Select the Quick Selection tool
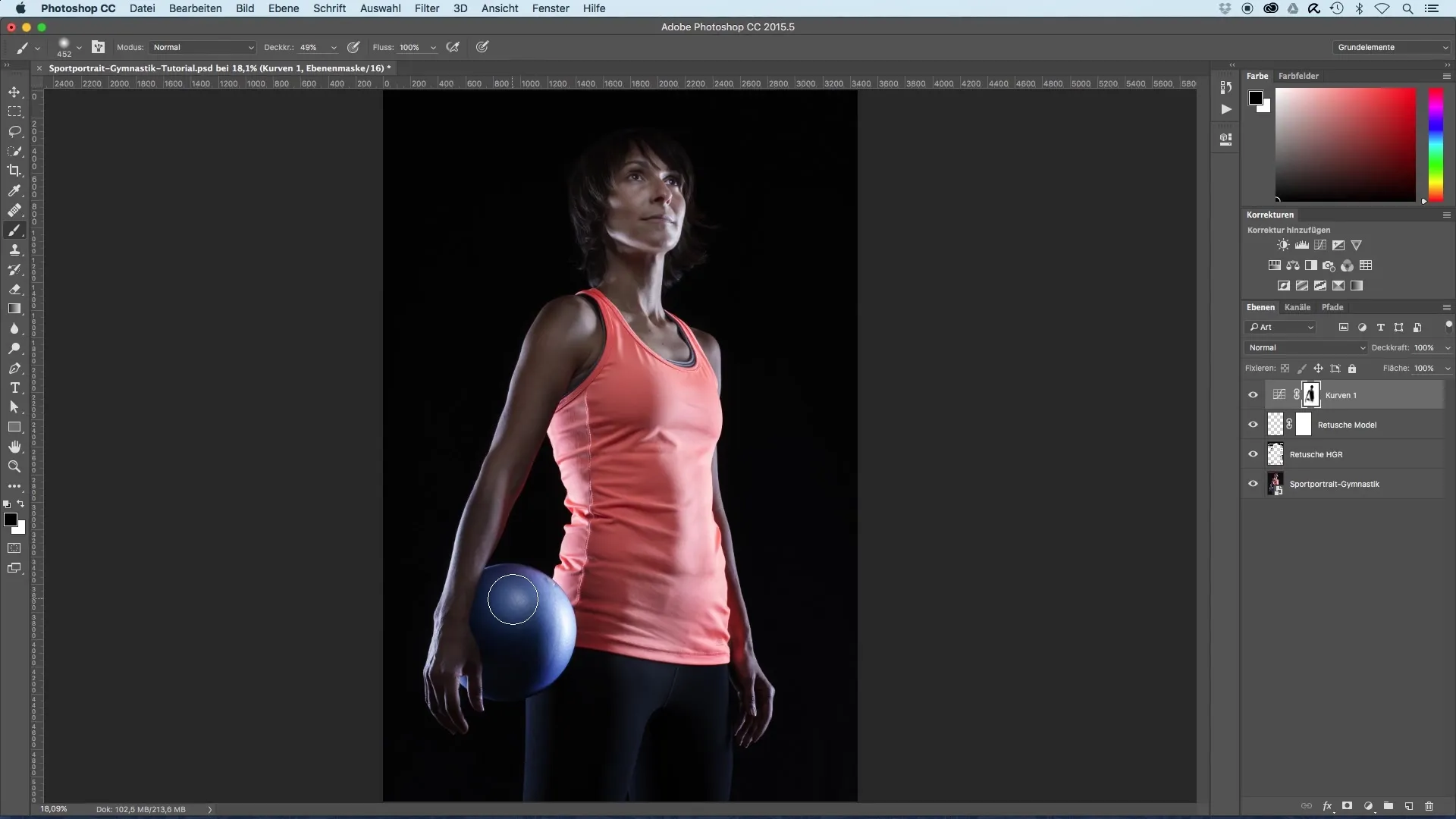This screenshot has height=819, width=1456. coord(14,151)
